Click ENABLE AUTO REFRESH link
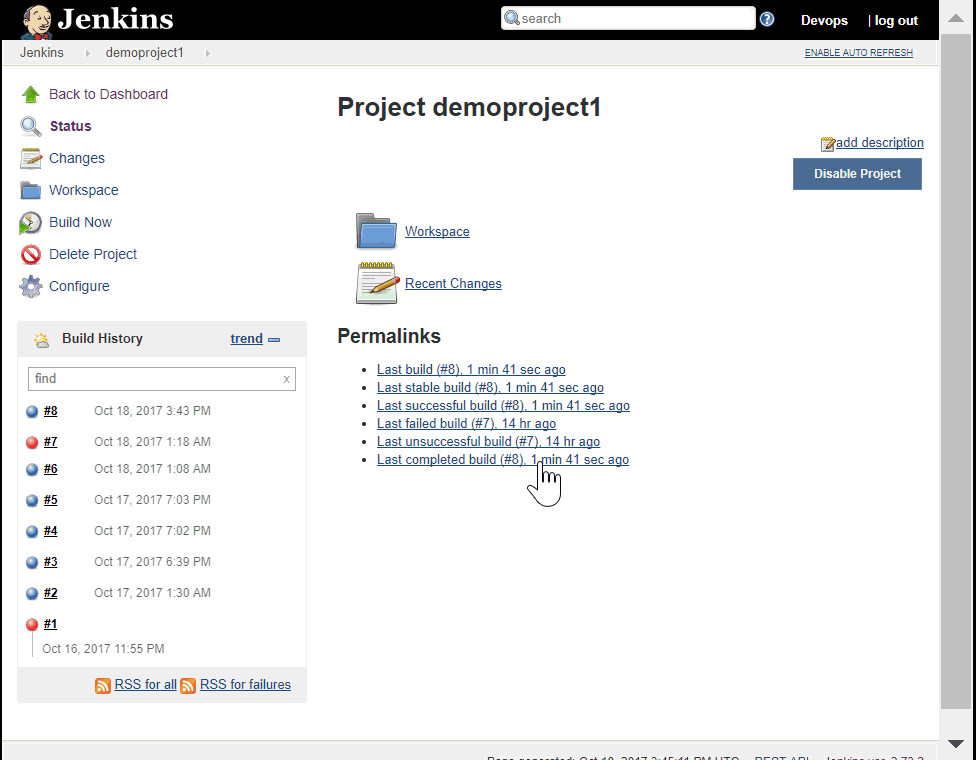976x760 pixels. point(858,53)
